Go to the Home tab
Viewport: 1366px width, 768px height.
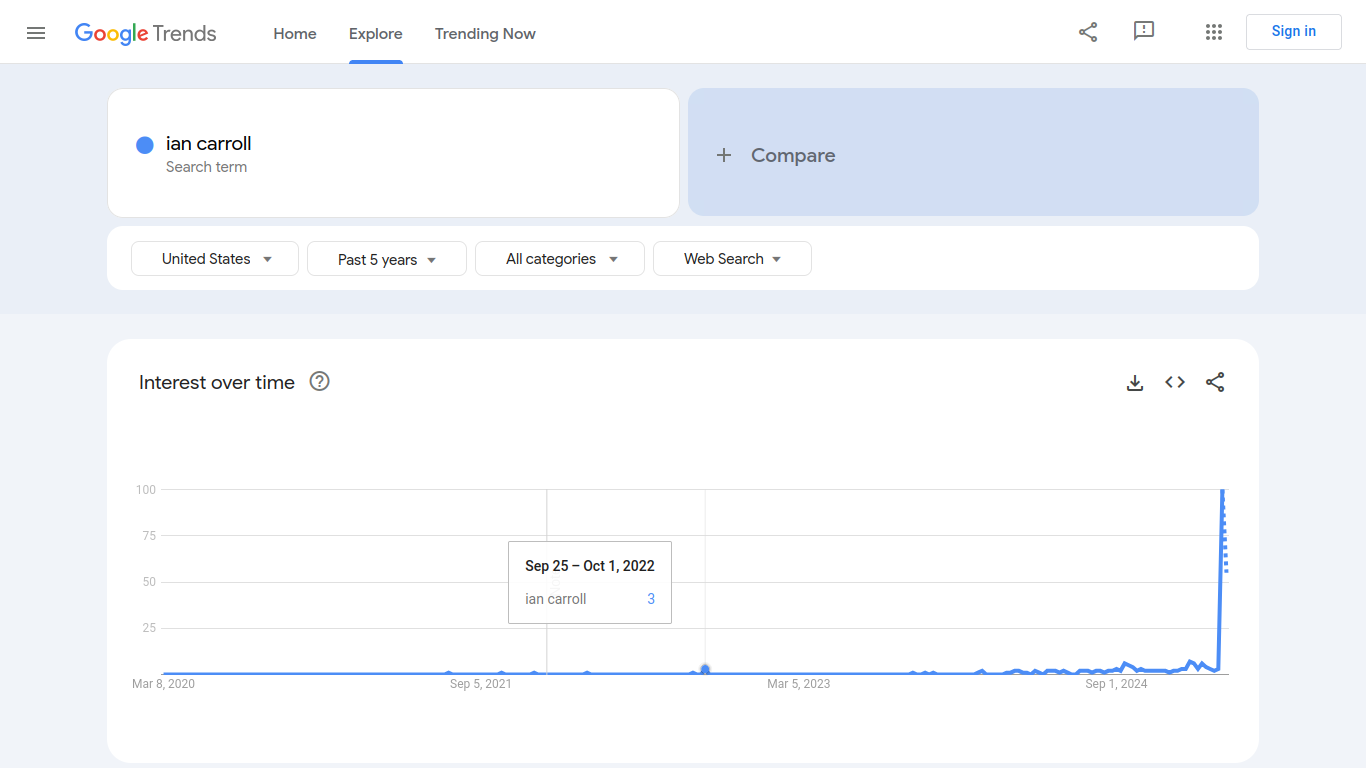click(295, 34)
